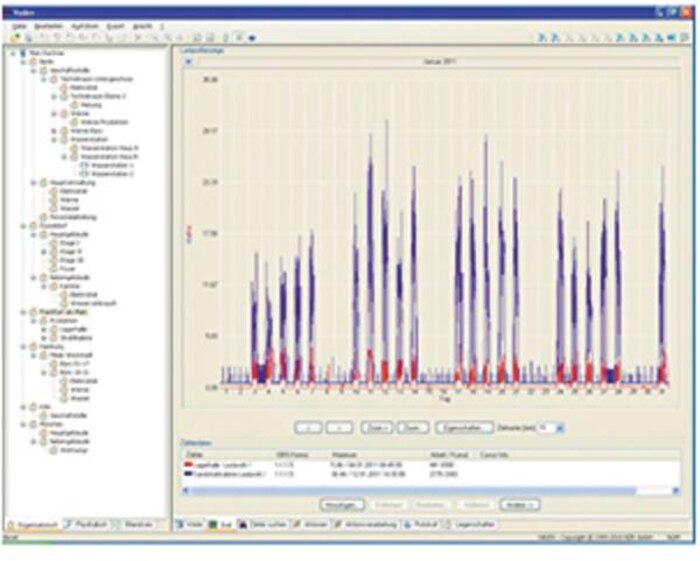This screenshot has height=561, width=700.
Task: Select the first Wasserzähler meter icon in tree
Action: coord(84,165)
